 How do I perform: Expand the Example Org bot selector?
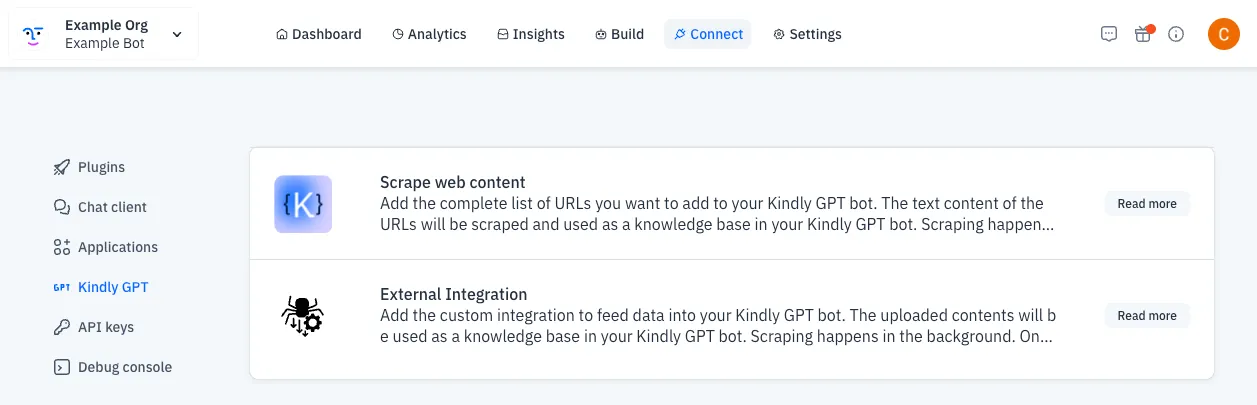coord(104,34)
